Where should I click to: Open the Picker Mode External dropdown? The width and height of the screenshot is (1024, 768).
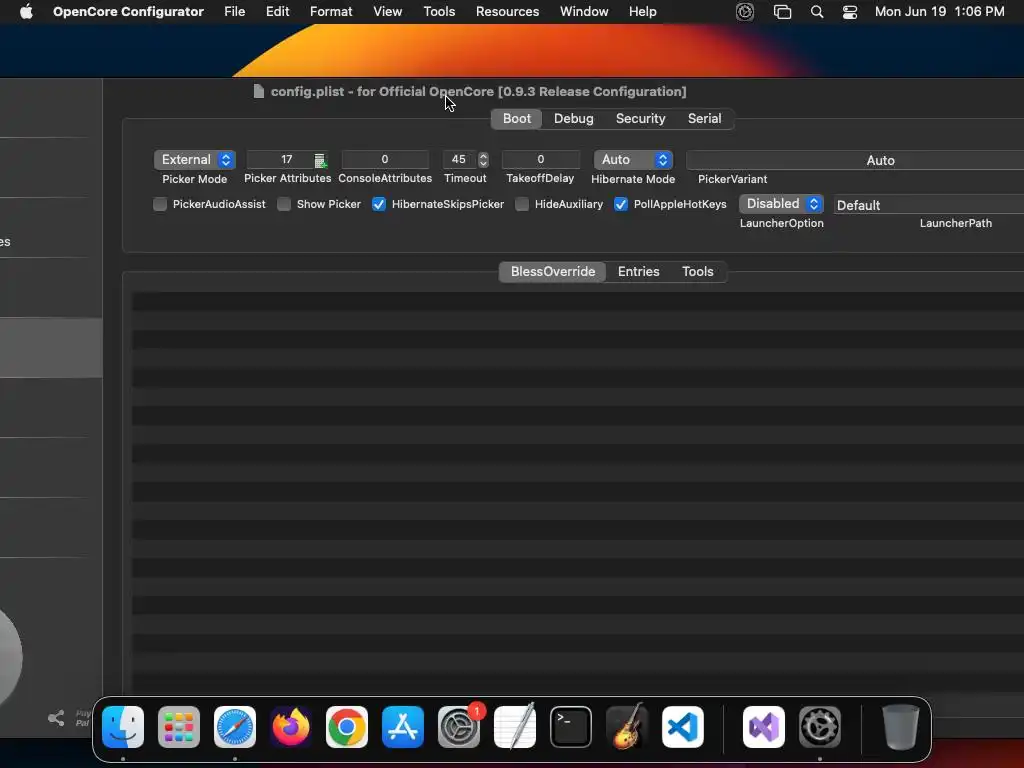point(195,160)
